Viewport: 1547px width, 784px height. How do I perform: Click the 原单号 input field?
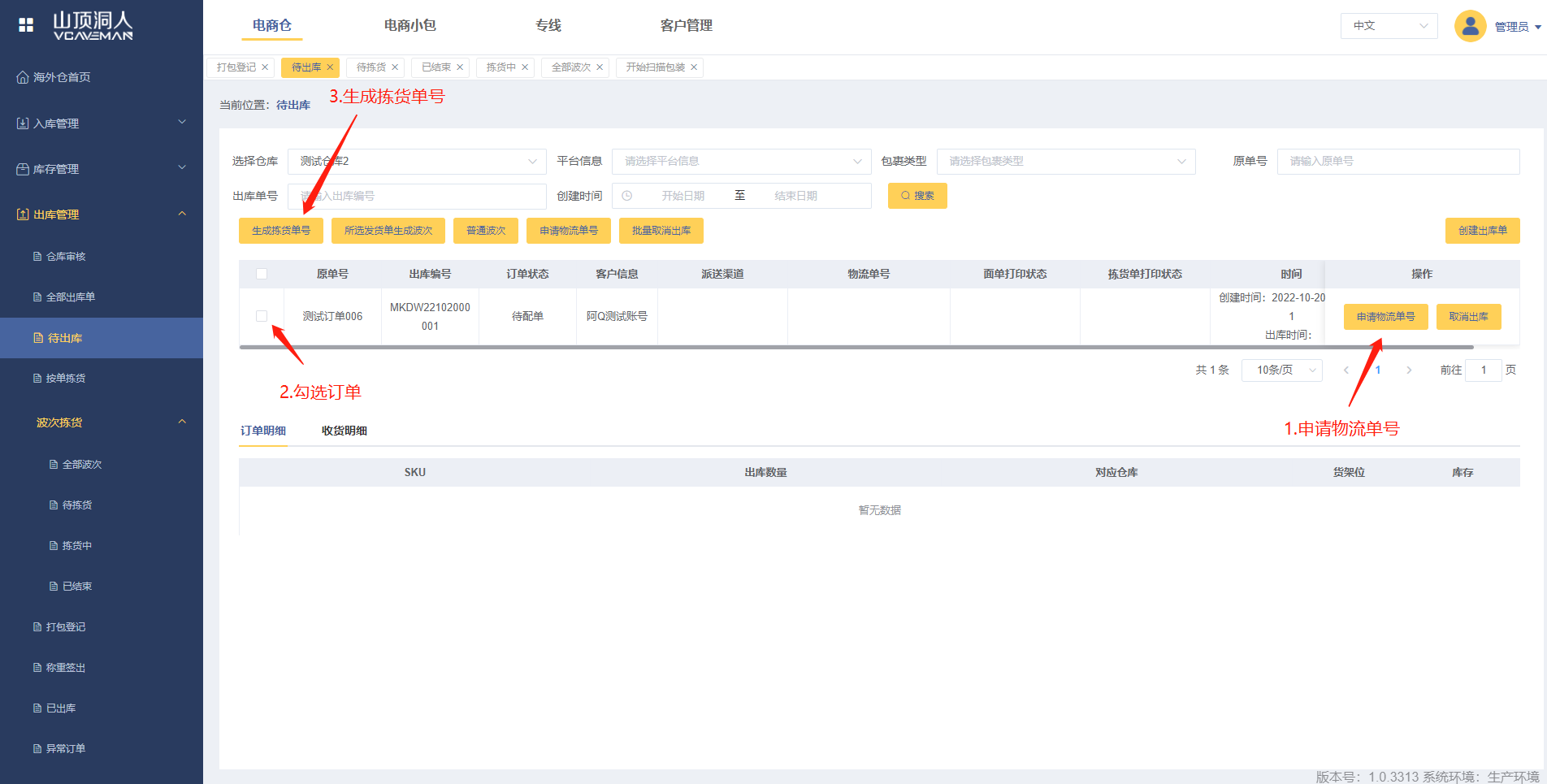(1397, 162)
